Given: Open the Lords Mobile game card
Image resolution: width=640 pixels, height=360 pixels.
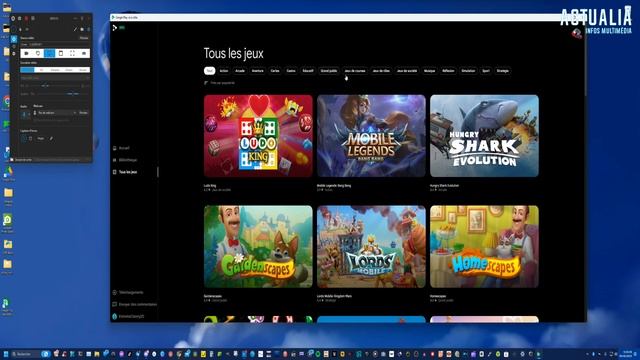Looking at the screenshot, I should (371, 247).
